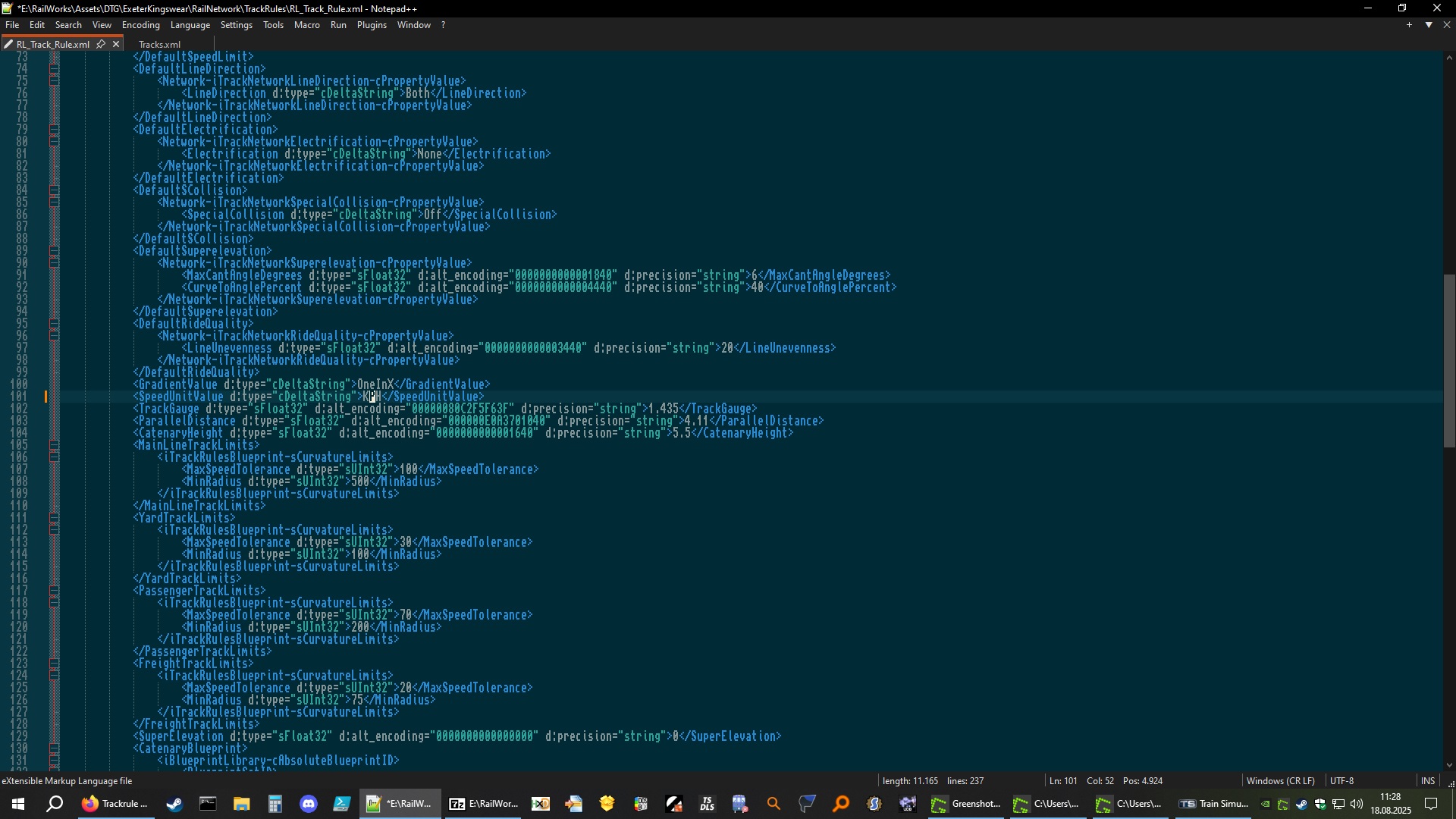This screenshot has height=819, width=1456.
Task: Open Train Simulator taskbar button
Action: [1213, 804]
